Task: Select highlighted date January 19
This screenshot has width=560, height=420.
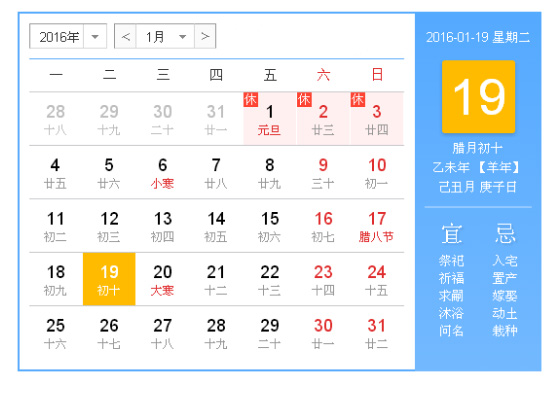Action: [x=109, y=279]
